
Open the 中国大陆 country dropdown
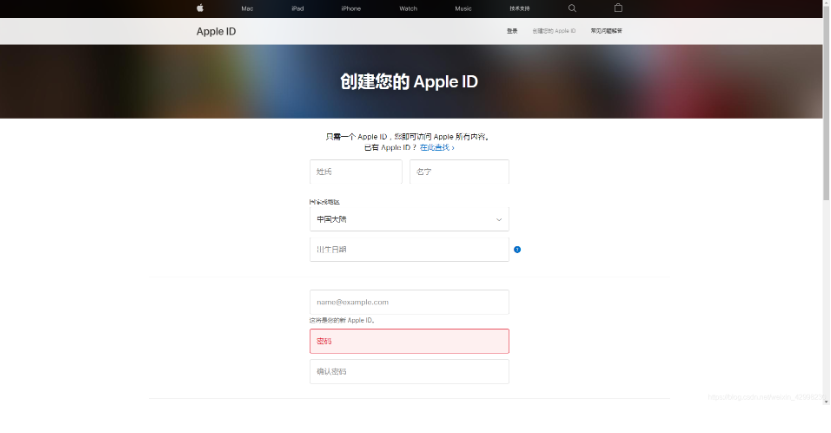409,219
